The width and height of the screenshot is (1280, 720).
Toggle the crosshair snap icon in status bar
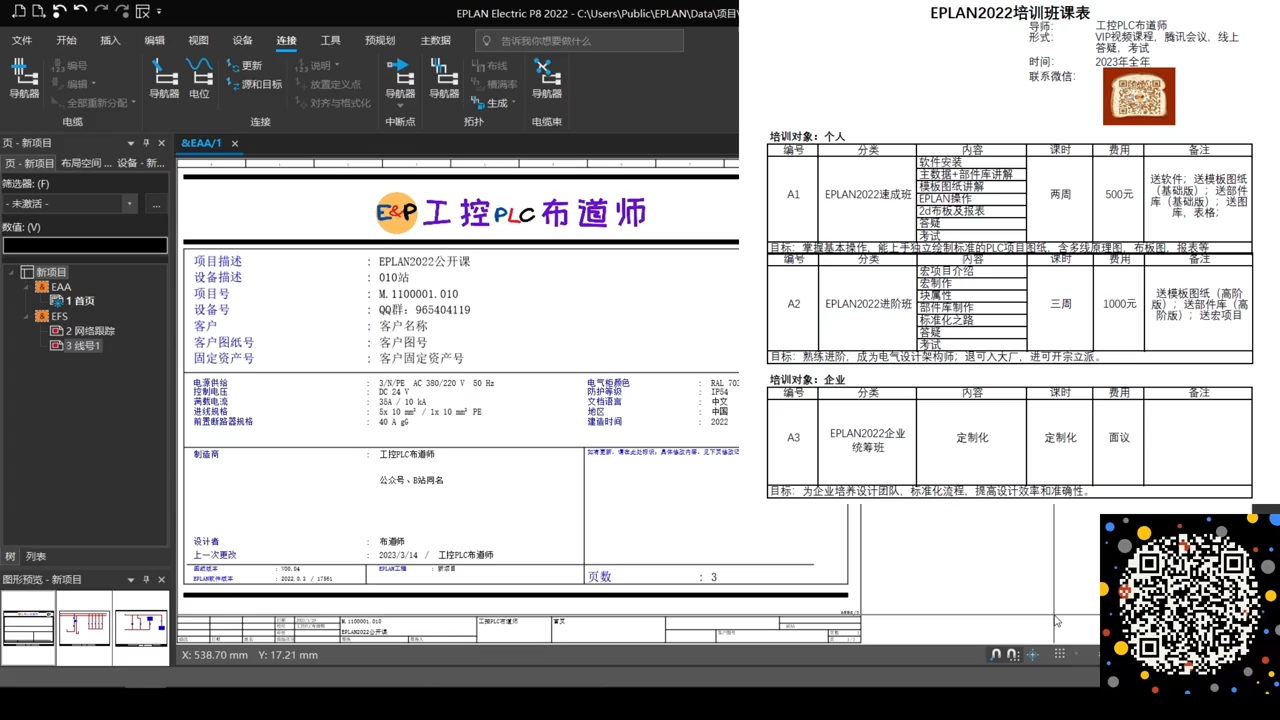(x=1033, y=655)
